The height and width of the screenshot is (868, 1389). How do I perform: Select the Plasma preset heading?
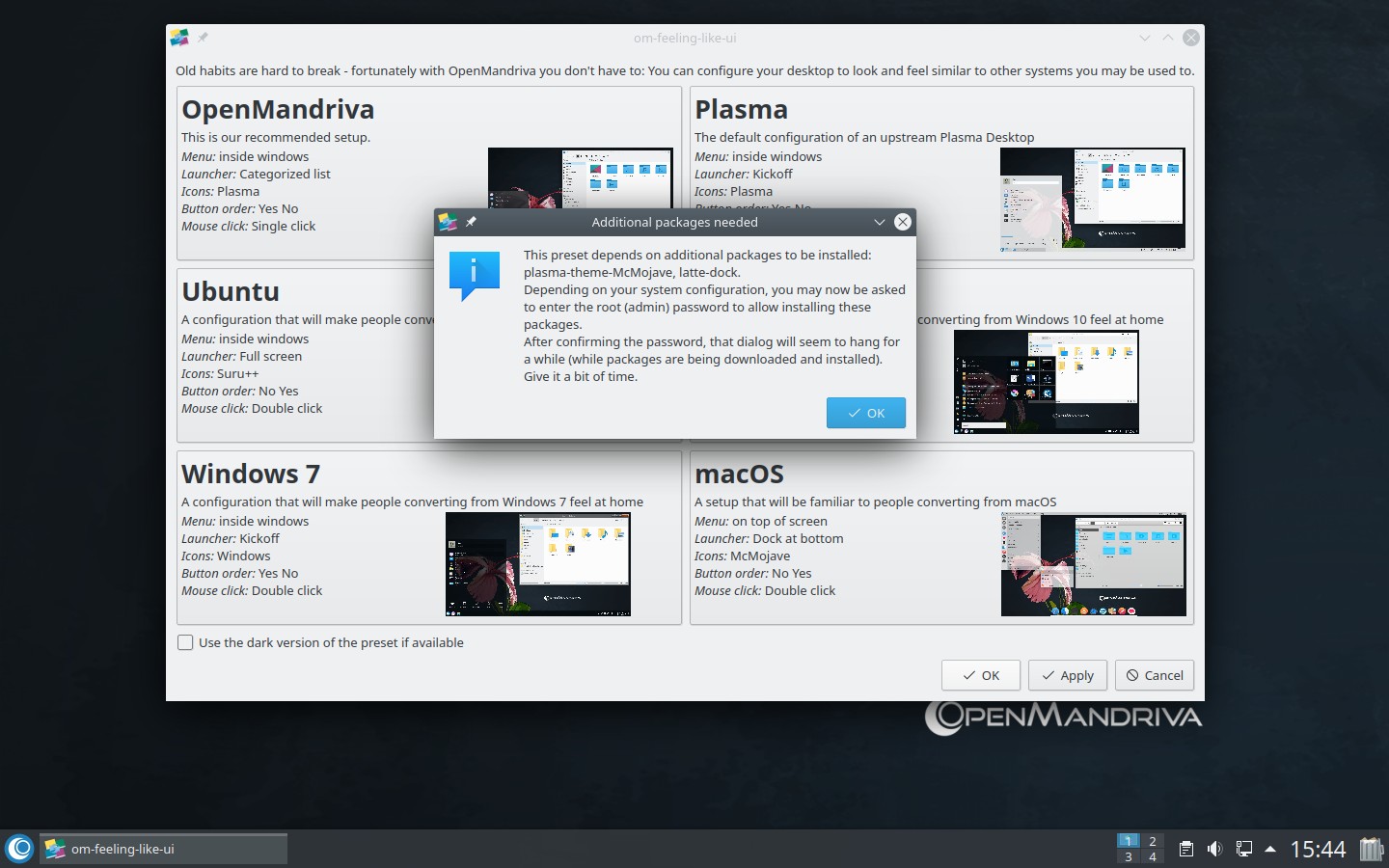point(741,109)
